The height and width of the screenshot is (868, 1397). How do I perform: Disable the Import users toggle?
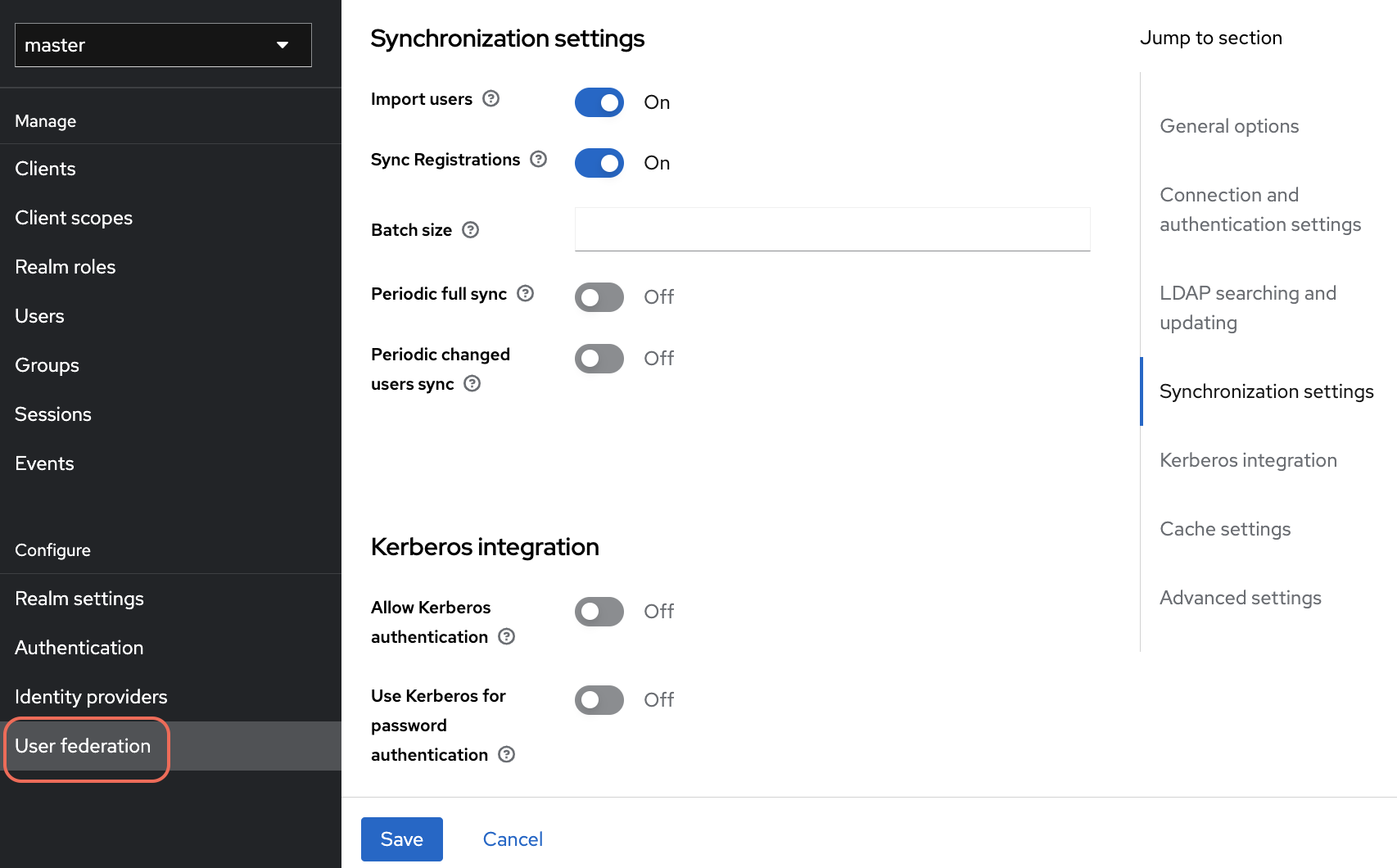point(599,102)
